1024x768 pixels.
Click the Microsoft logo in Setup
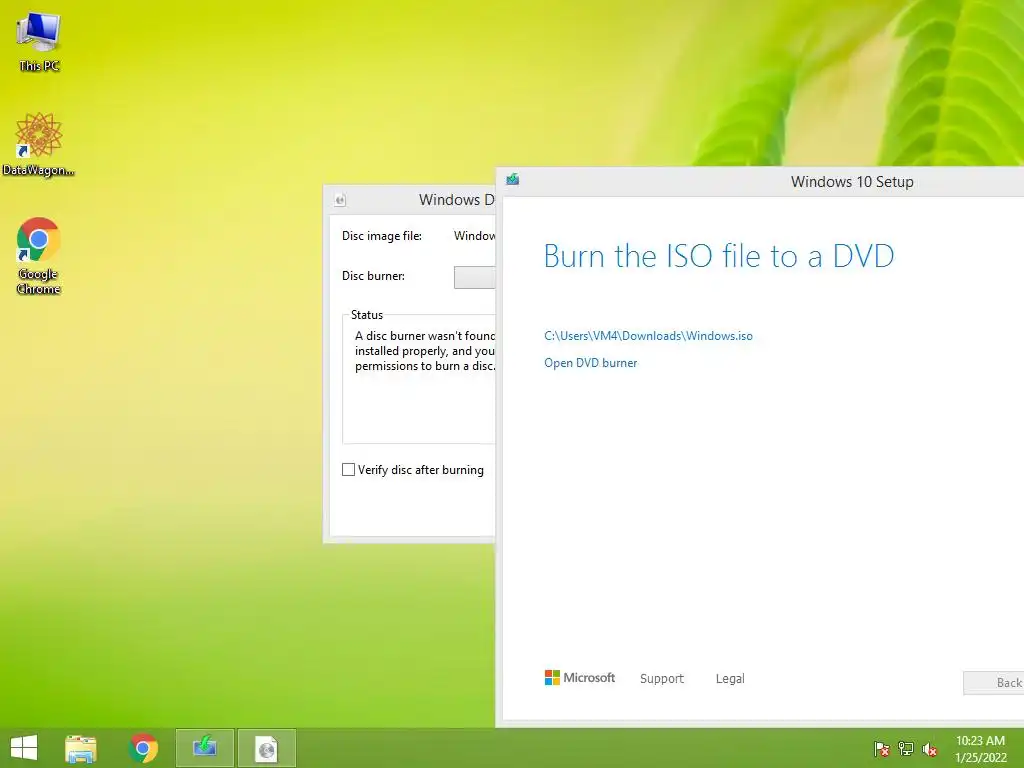tap(579, 678)
